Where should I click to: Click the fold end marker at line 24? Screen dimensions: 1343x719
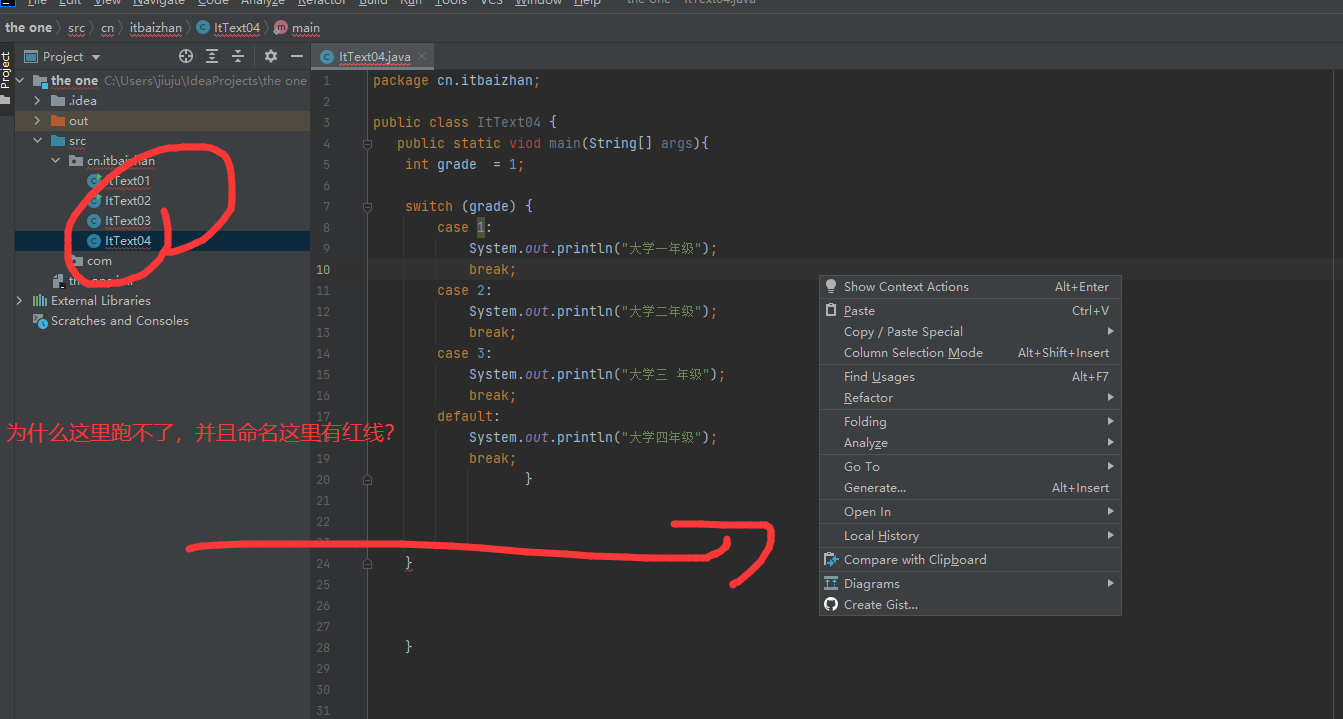tap(368, 564)
